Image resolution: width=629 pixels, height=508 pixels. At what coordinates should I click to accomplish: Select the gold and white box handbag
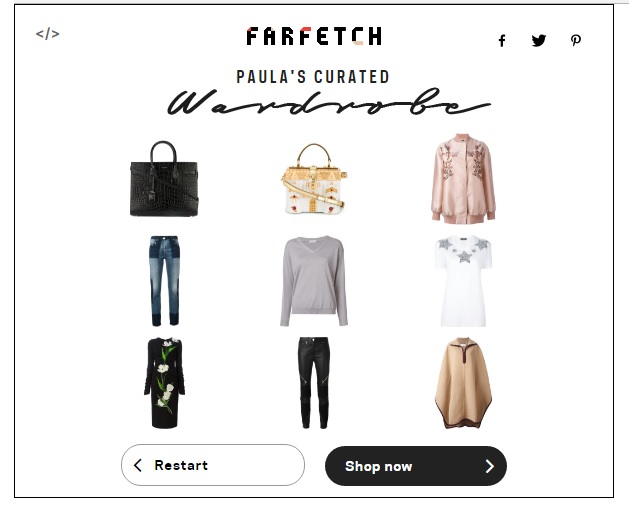(314, 179)
